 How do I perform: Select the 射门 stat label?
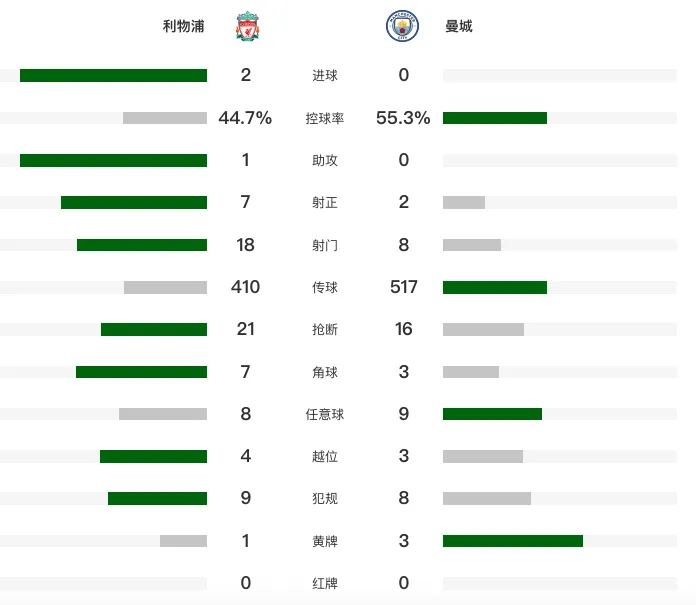pos(324,245)
